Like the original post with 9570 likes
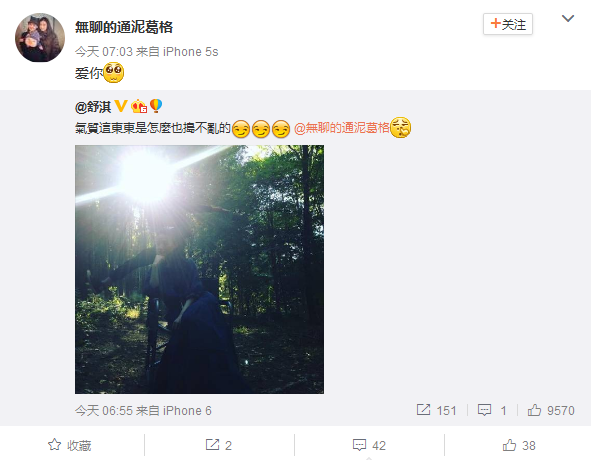This screenshot has width=591, height=460. [551, 410]
